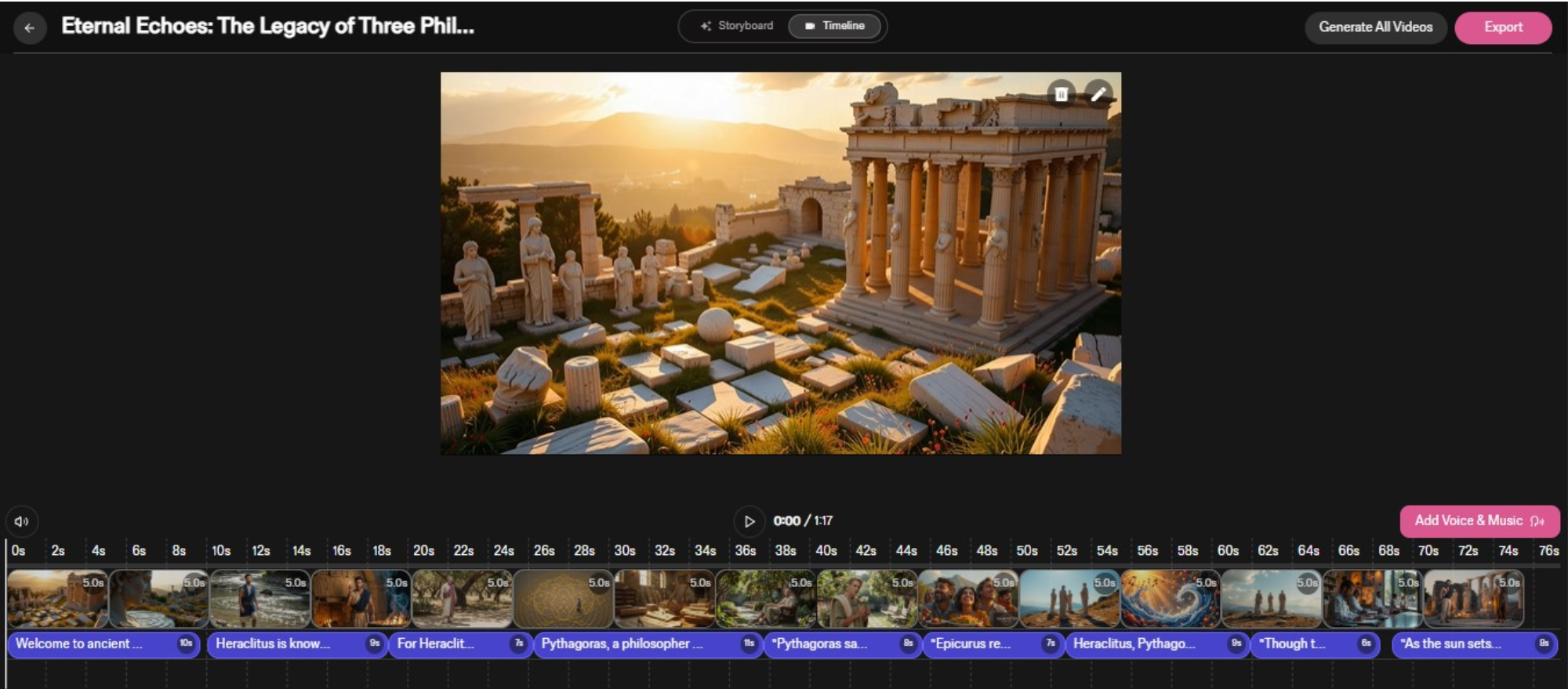This screenshot has height=689, width=1568.
Task: Edit the scene with the pencil icon
Action: (1098, 94)
